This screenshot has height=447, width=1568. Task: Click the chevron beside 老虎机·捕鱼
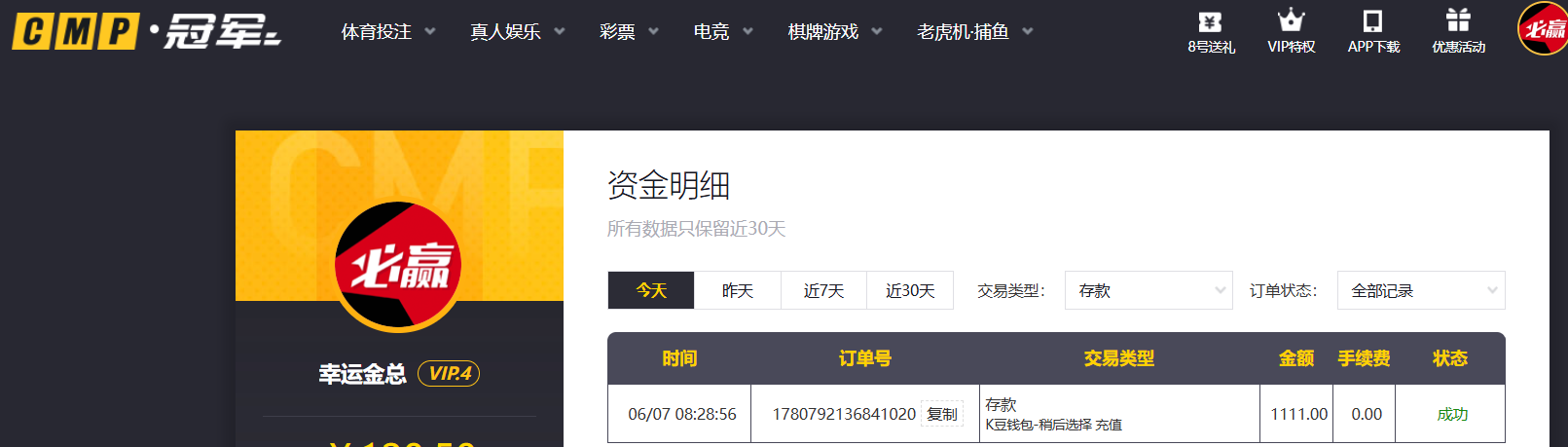tap(1027, 31)
